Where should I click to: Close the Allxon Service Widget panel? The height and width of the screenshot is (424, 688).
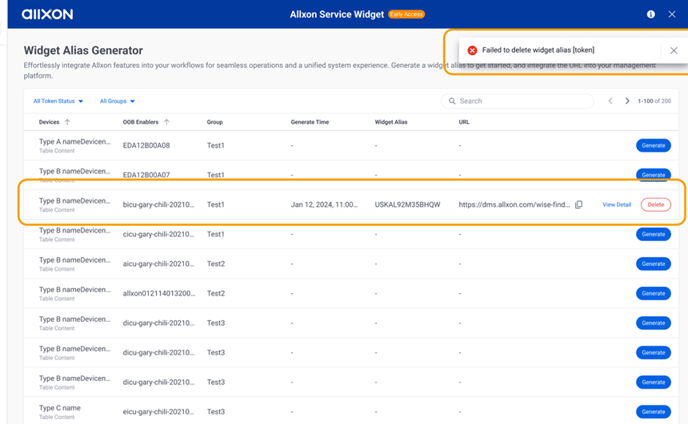pos(672,14)
